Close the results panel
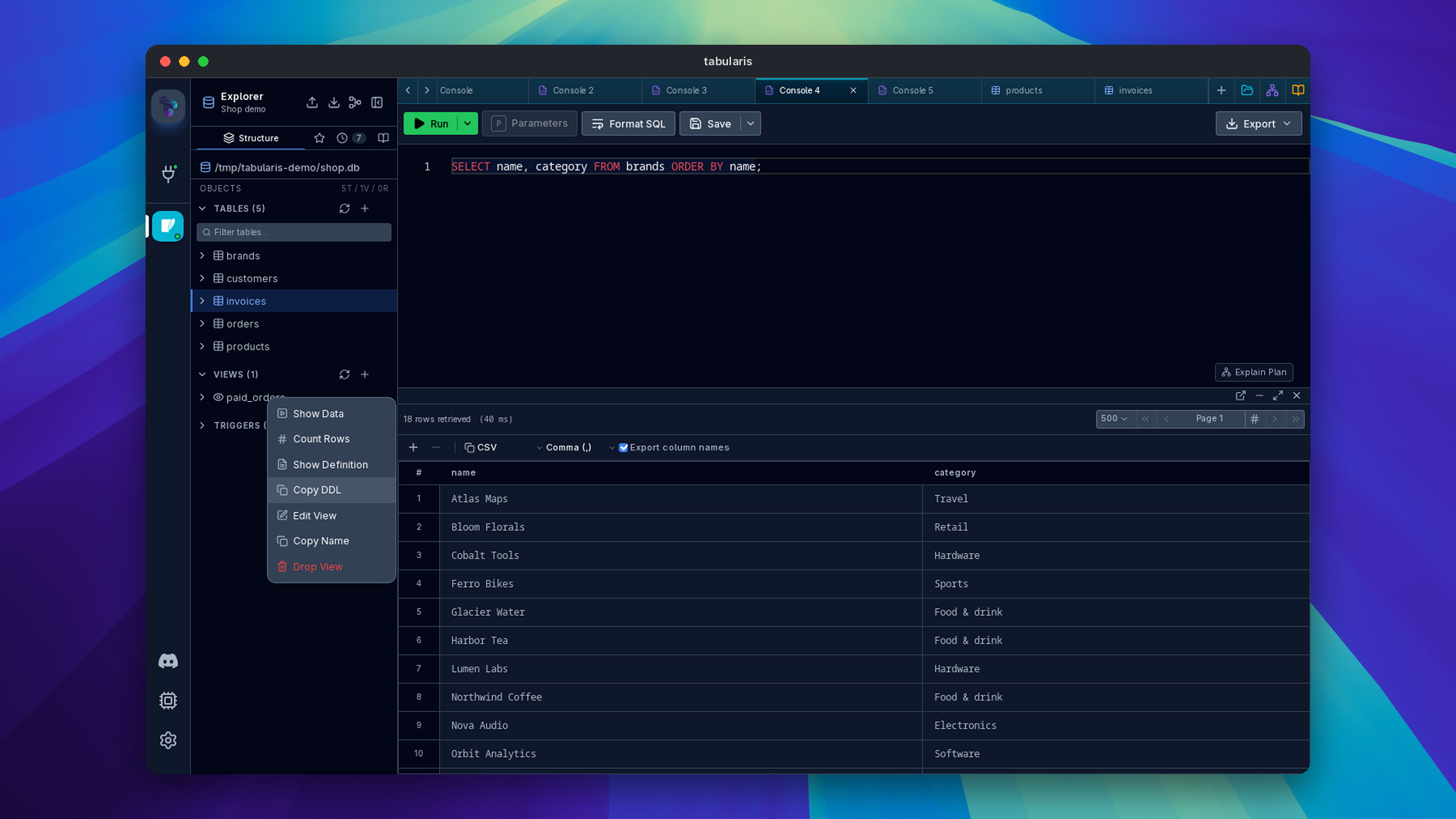Image resolution: width=1456 pixels, height=819 pixels. click(1297, 396)
